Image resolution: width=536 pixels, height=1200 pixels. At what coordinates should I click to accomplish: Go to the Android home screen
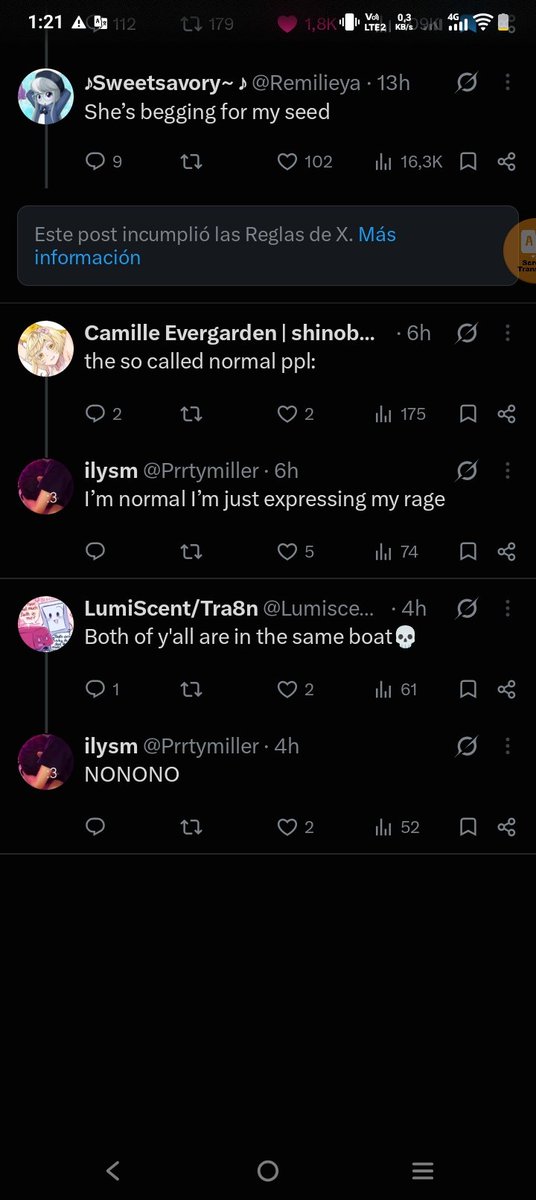tap(268, 1170)
